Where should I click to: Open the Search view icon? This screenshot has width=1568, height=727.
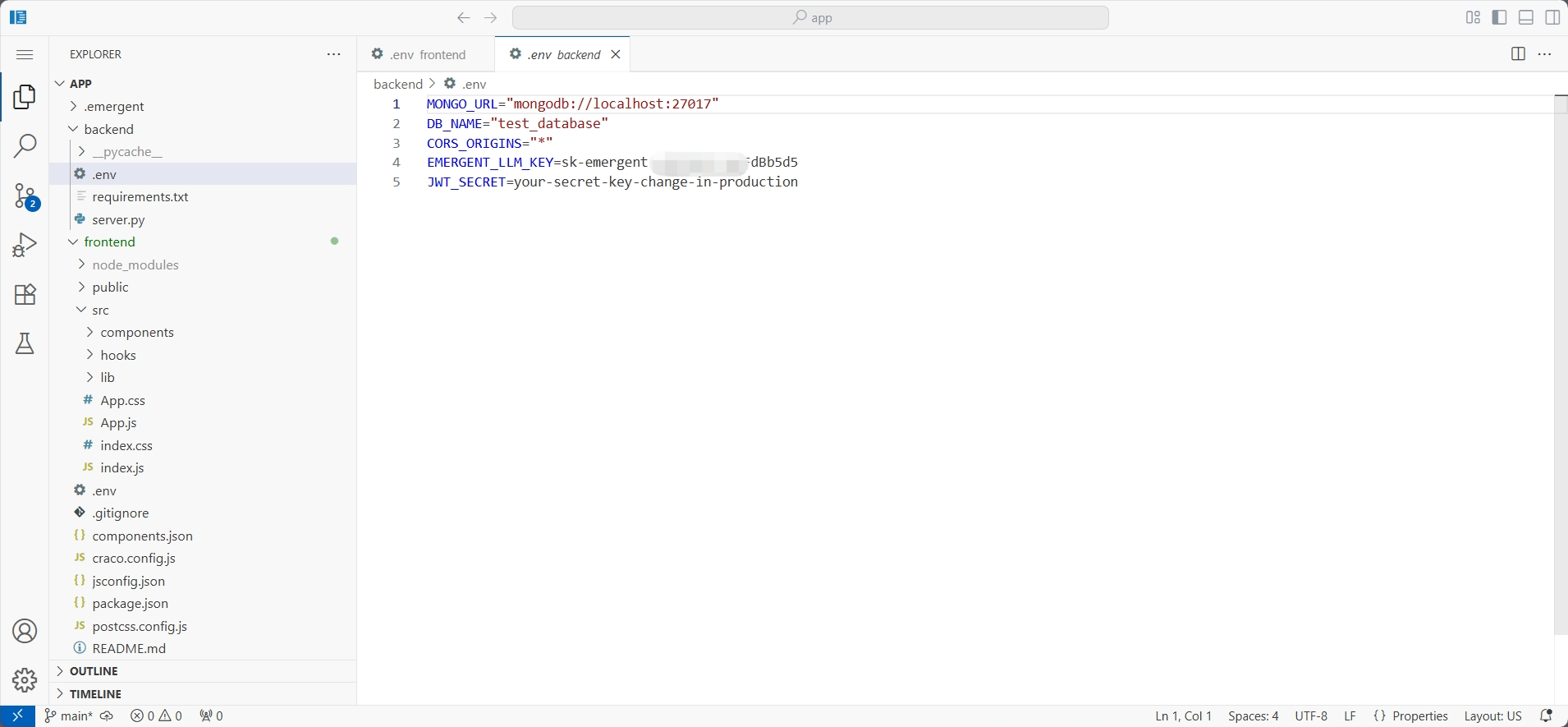pyautogui.click(x=25, y=147)
